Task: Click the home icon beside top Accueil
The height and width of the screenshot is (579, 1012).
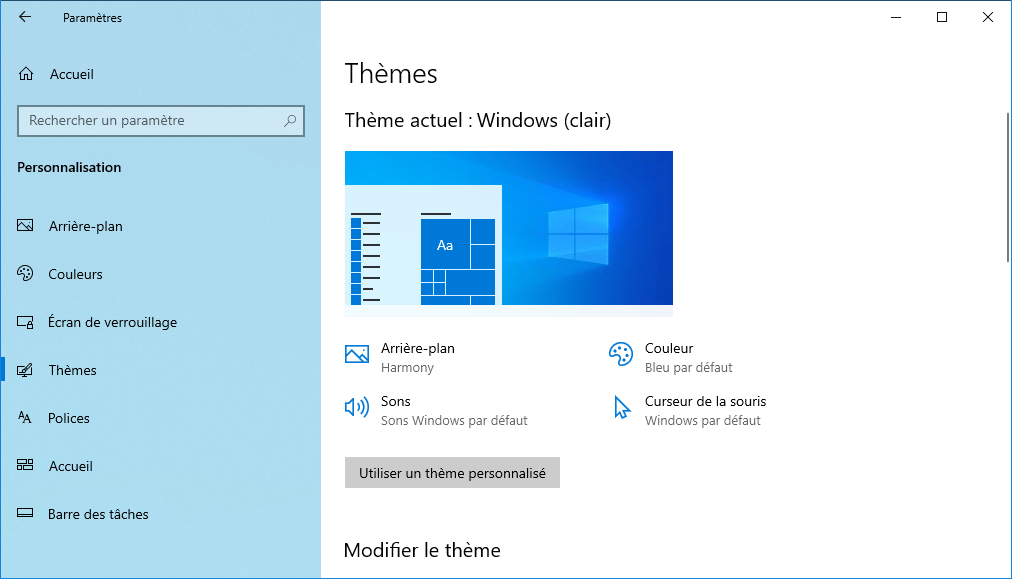Action: click(26, 74)
